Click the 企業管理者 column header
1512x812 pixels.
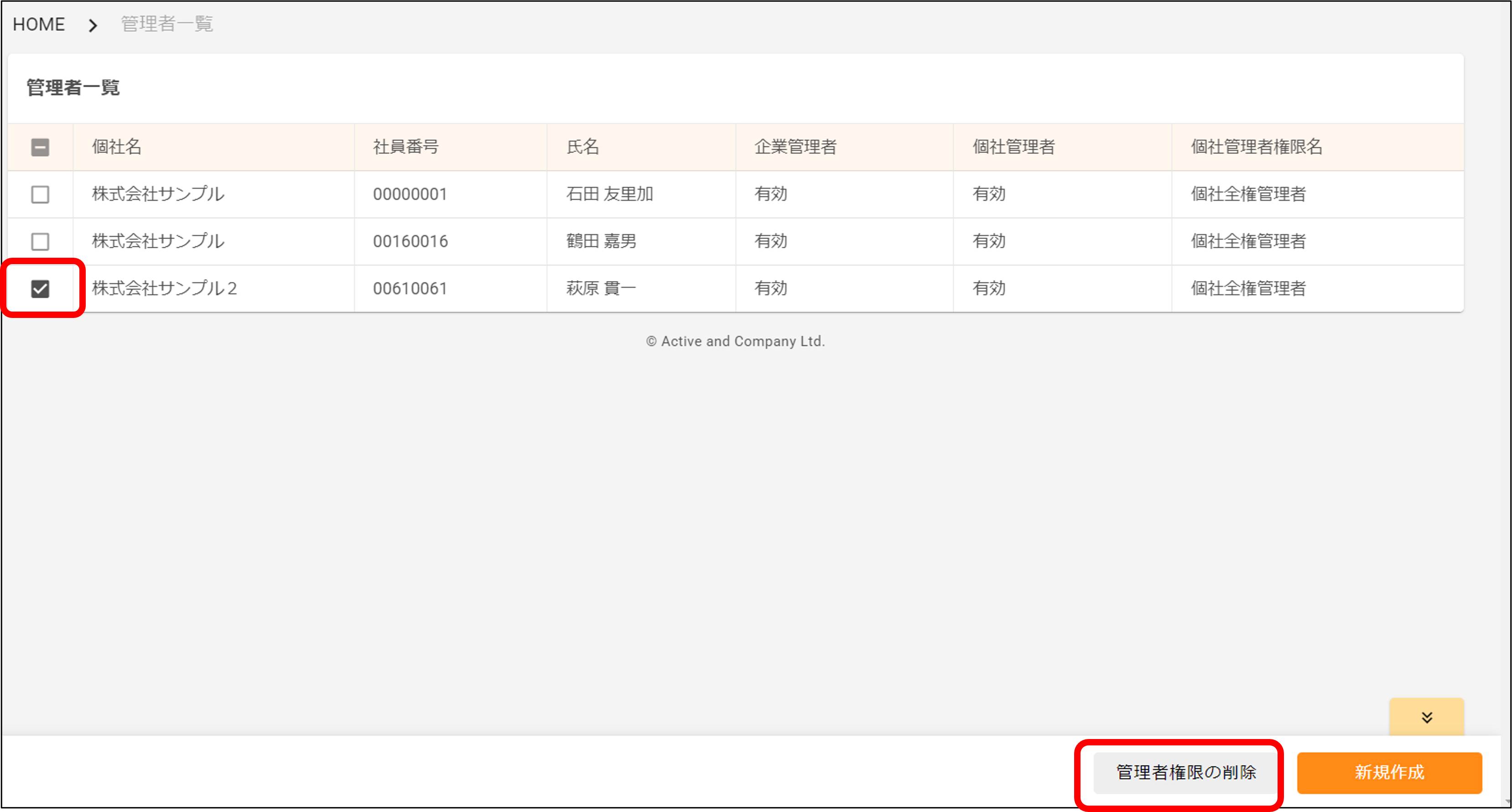pos(795,147)
